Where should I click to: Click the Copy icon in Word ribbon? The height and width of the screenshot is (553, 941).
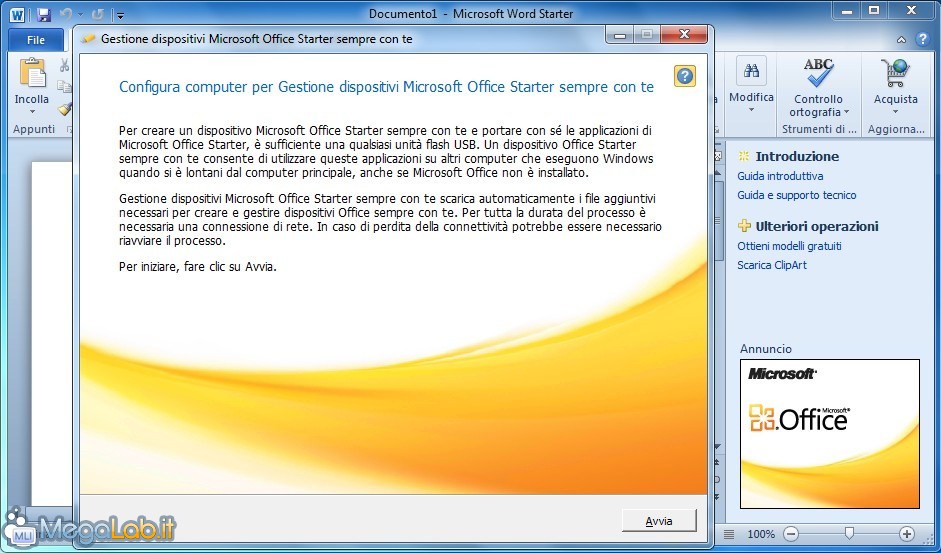[64, 86]
